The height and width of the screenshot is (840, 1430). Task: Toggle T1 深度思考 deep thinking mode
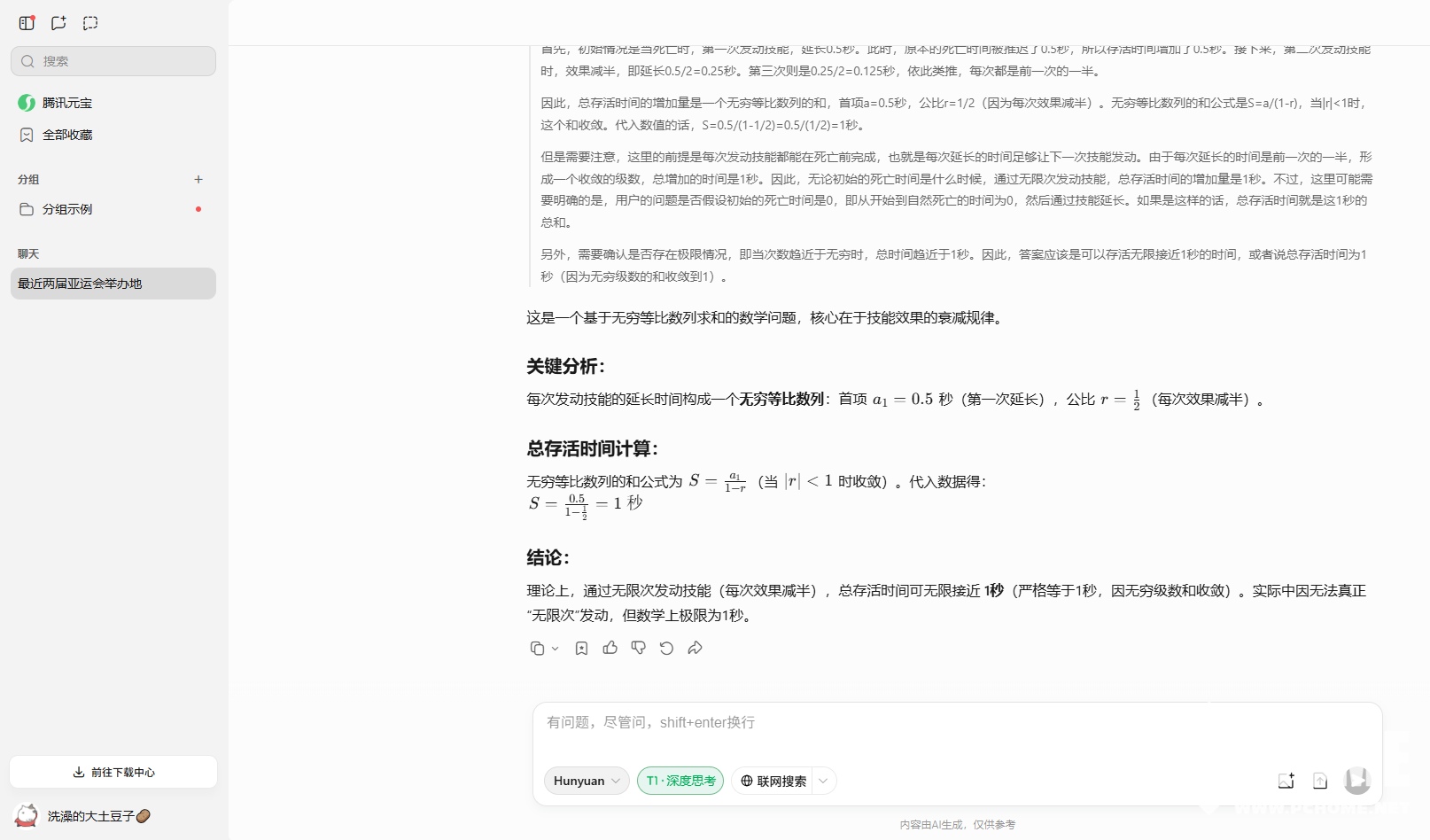pyautogui.click(x=680, y=781)
